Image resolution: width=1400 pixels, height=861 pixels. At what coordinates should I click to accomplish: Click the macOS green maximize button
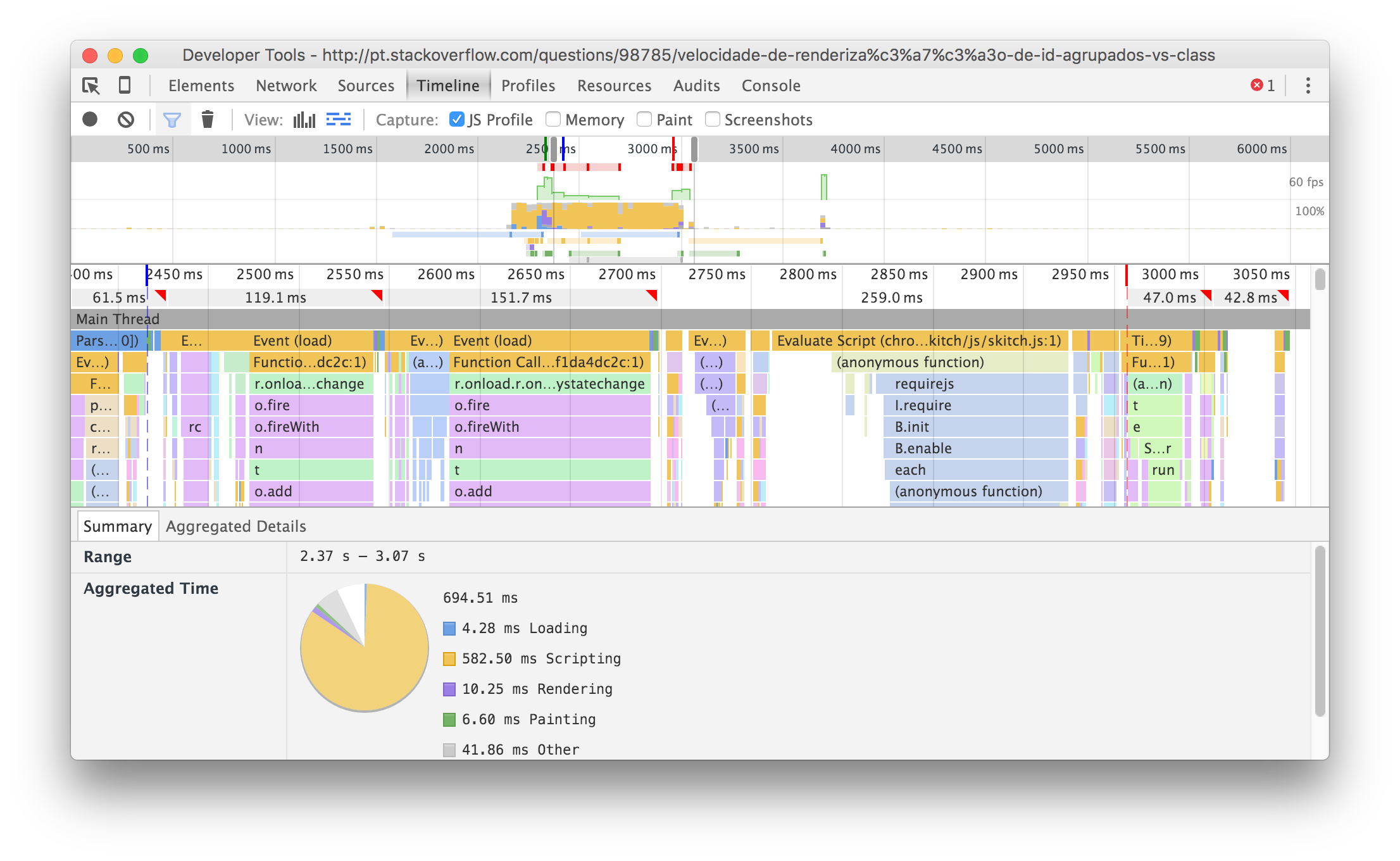pyautogui.click(x=141, y=55)
